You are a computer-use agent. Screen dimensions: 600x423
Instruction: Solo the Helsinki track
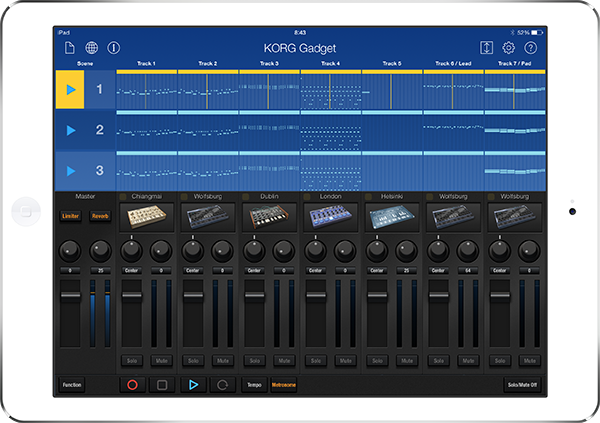point(377,361)
